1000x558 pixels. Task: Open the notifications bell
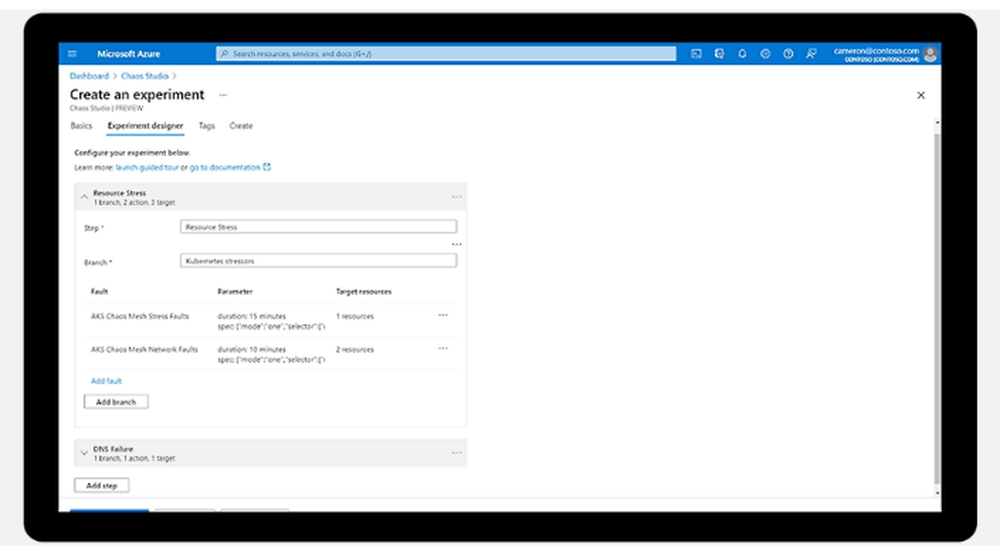(742, 54)
